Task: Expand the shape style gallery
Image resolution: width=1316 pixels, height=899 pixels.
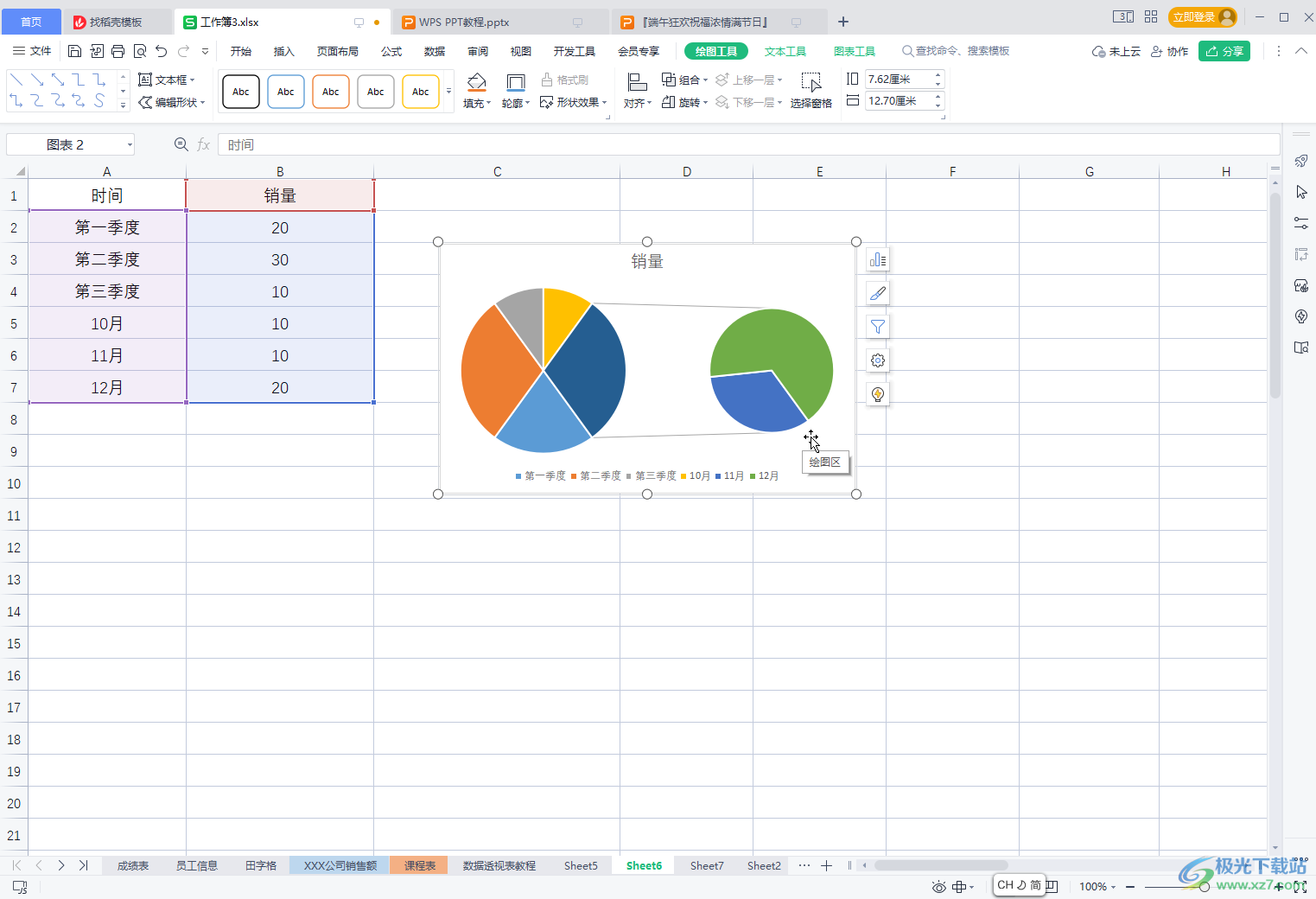Action: pos(448,91)
